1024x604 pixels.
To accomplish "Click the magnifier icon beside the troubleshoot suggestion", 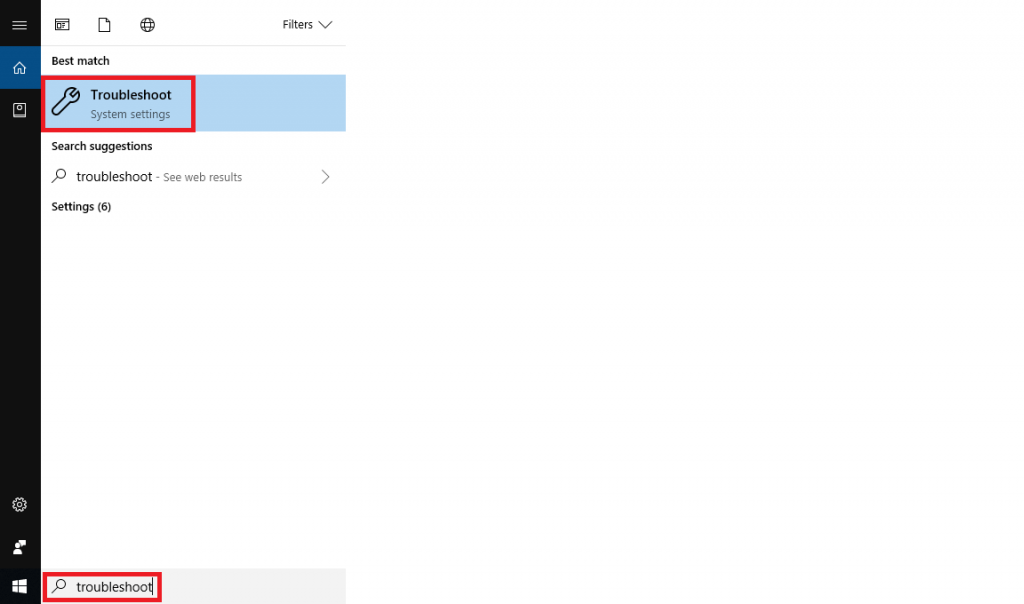I will pyautogui.click(x=59, y=176).
